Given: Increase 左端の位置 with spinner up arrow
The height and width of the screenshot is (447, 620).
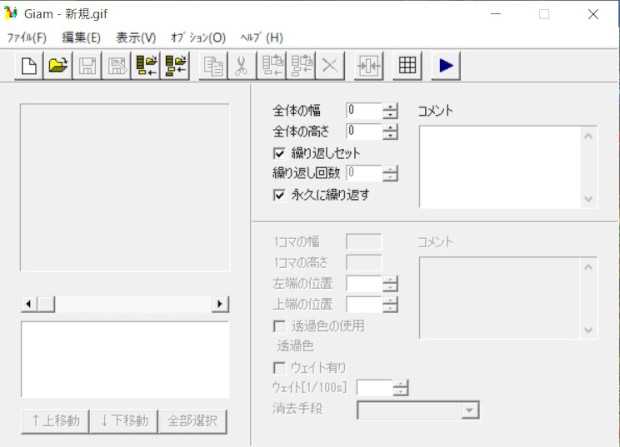Looking at the screenshot, I should point(390,280).
